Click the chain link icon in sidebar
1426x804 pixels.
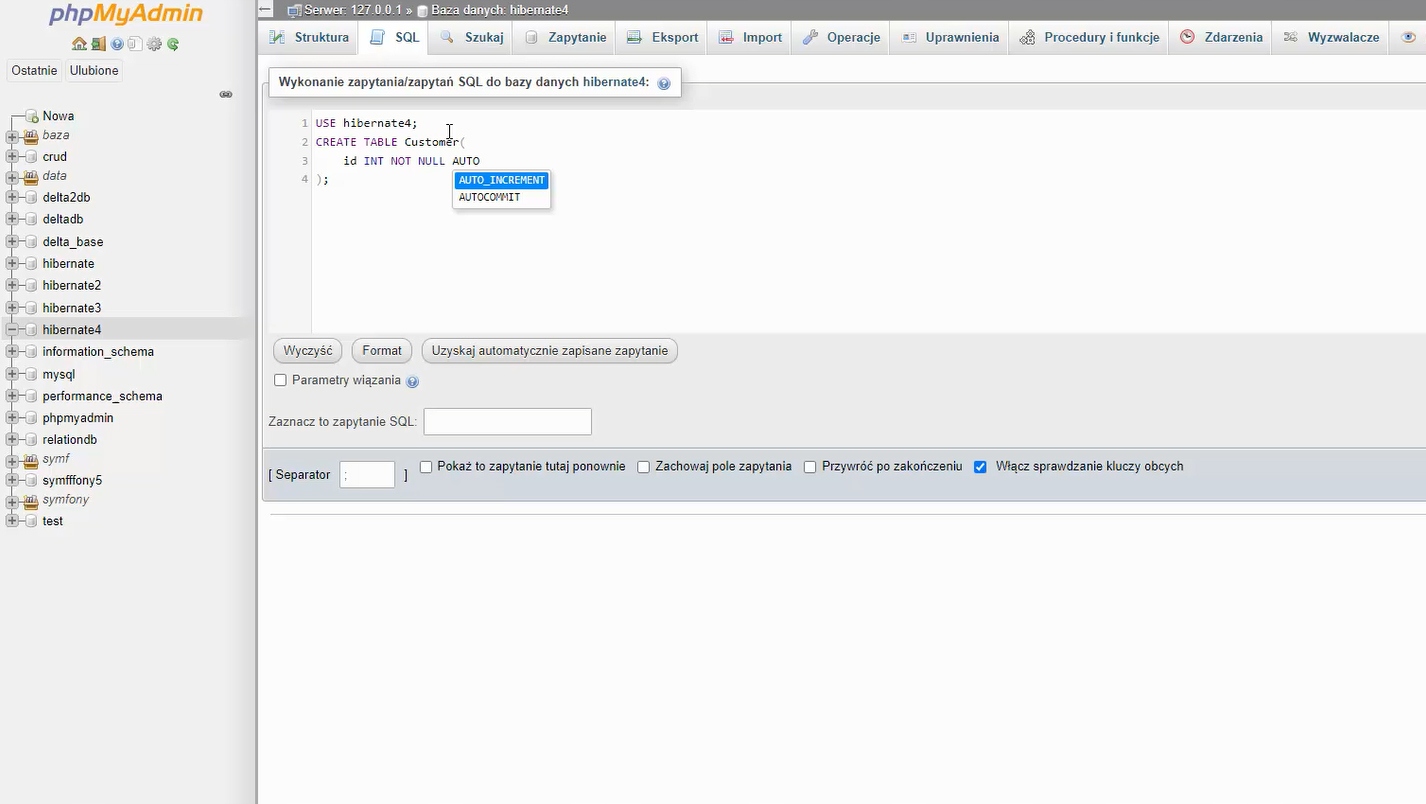click(226, 95)
